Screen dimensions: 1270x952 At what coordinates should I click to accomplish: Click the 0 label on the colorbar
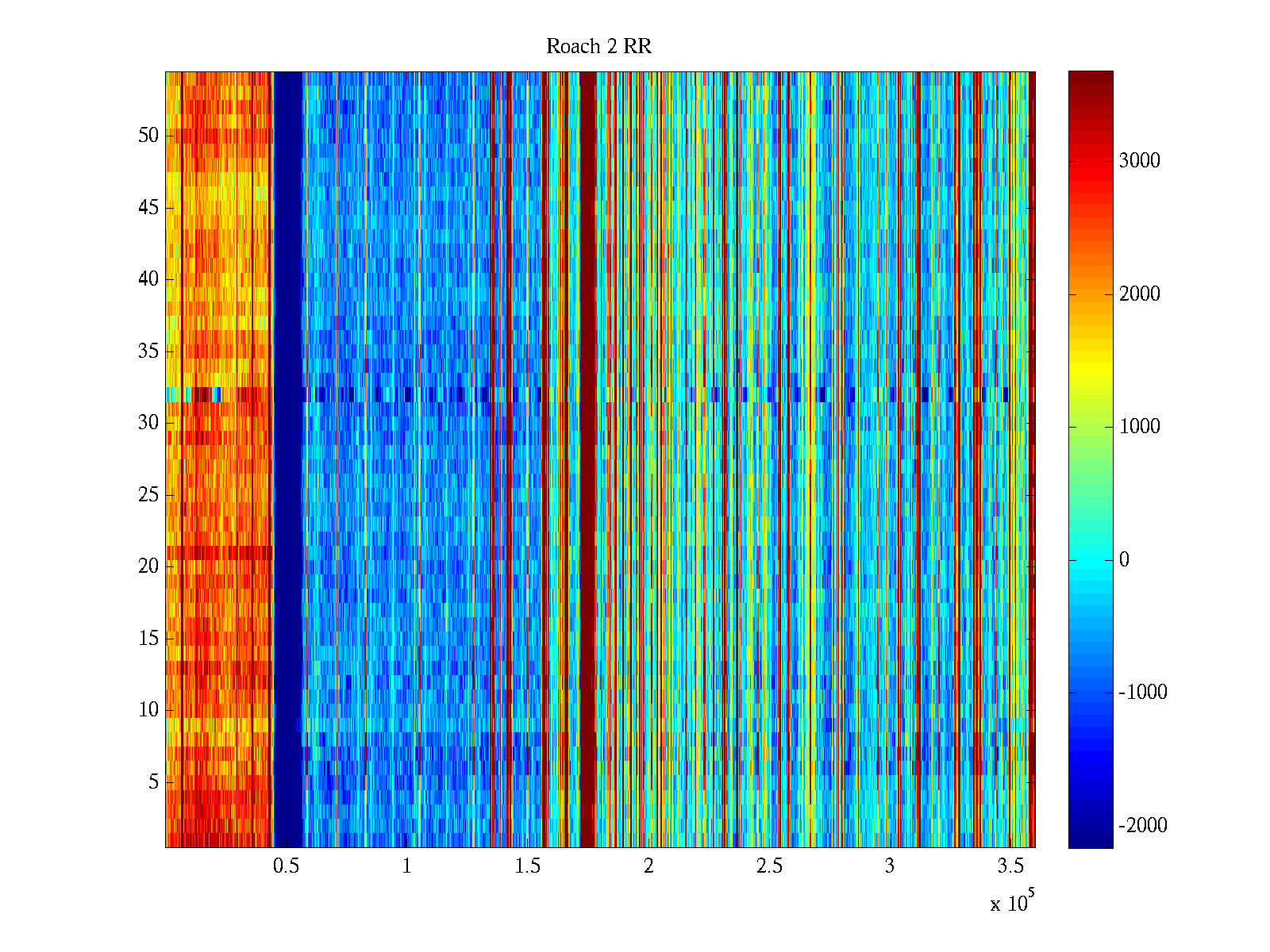point(1124,560)
